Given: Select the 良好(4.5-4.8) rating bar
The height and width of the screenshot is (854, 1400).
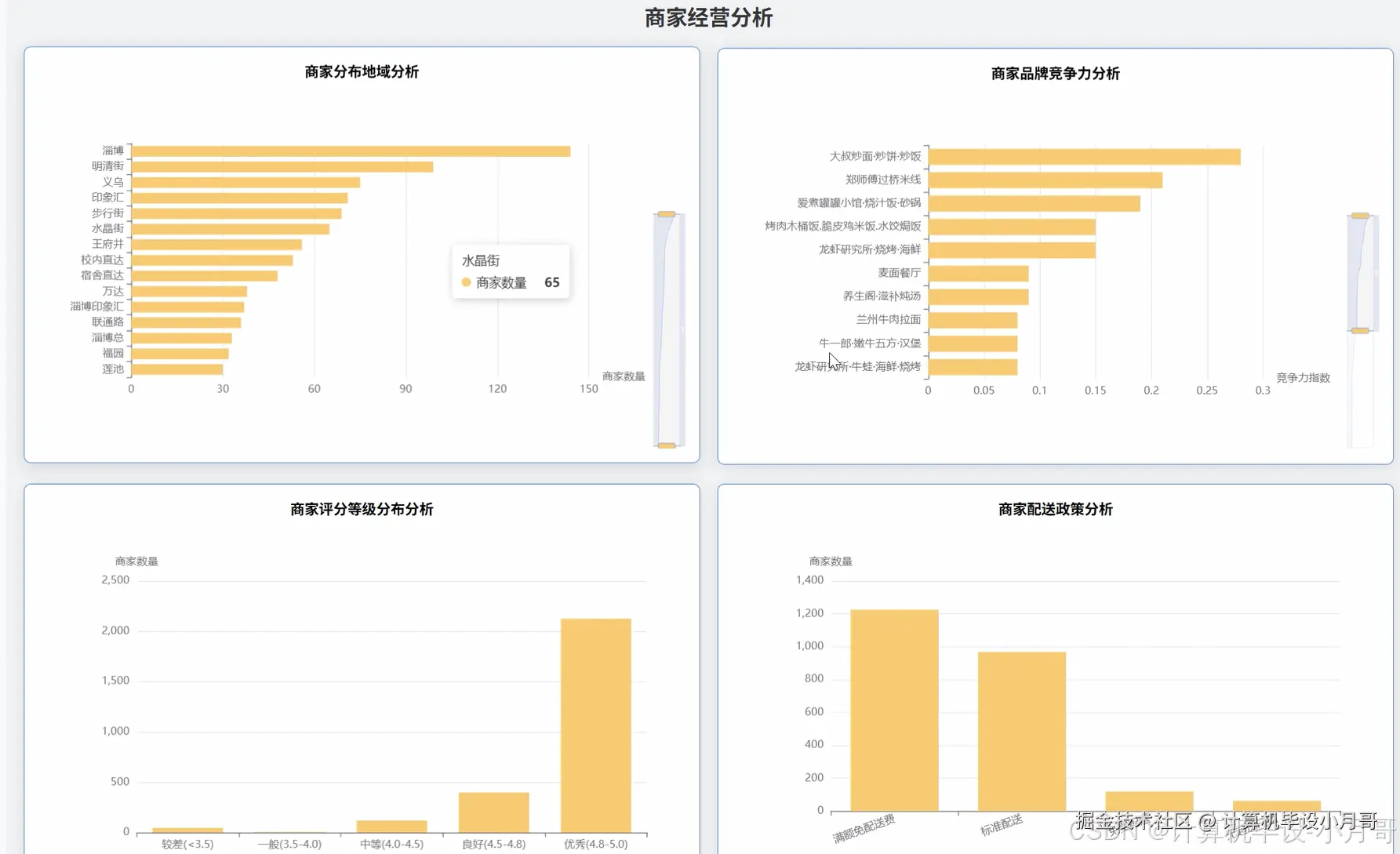Looking at the screenshot, I should (494, 812).
